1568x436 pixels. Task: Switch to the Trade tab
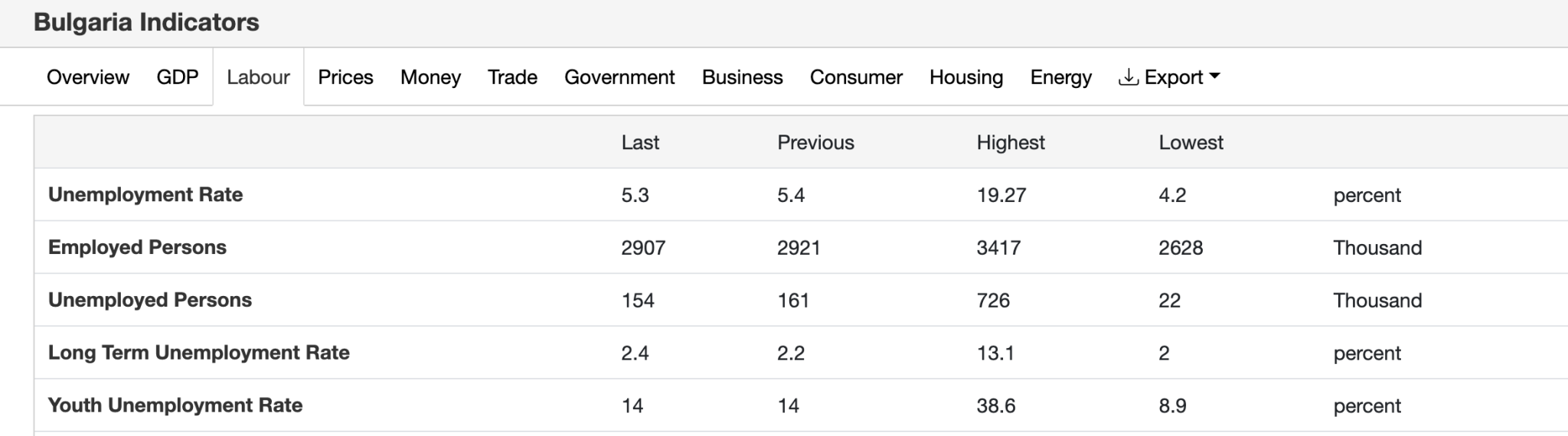(x=512, y=77)
